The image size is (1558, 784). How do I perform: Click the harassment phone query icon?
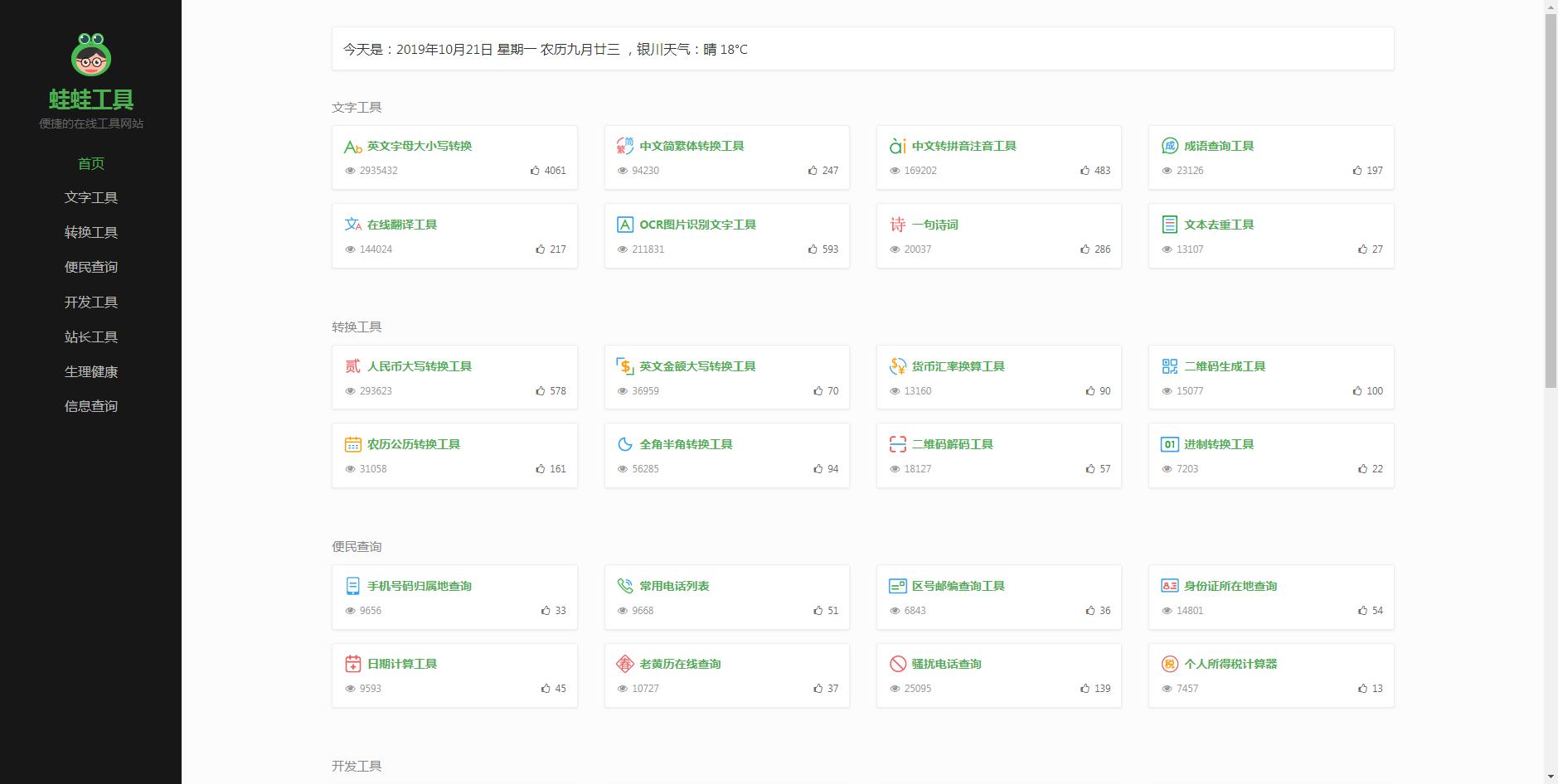click(897, 664)
